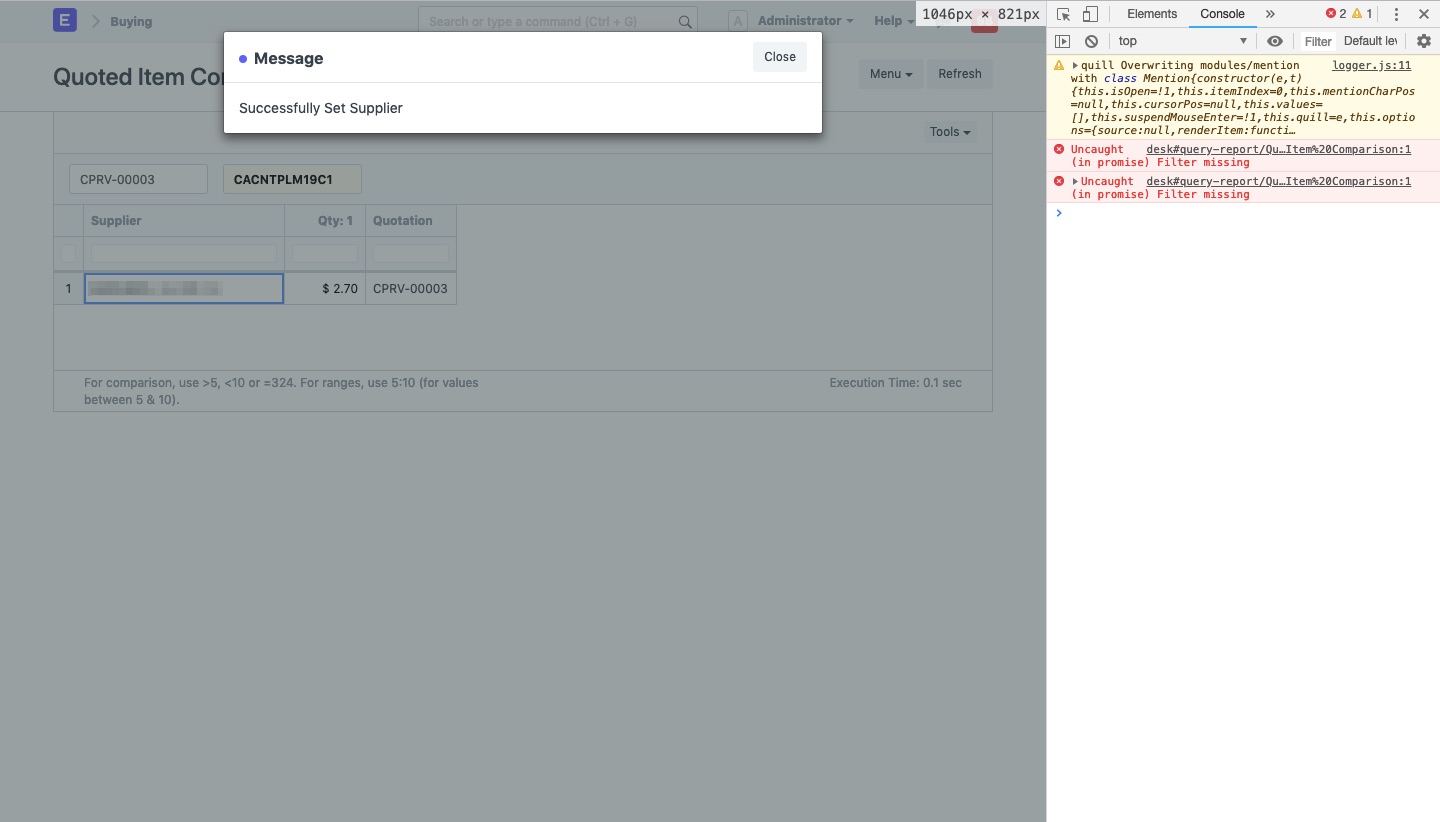Open the DevTools more-options kebab menu
The image size is (1440, 822).
(x=1396, y=14)
